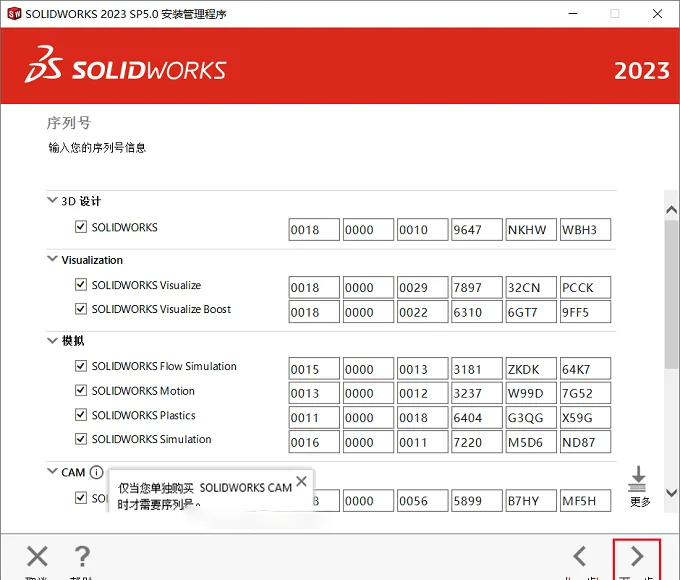680x580 pixels.
Task: Click the Simulation first field 0016
Action: (x=314, y=442)
